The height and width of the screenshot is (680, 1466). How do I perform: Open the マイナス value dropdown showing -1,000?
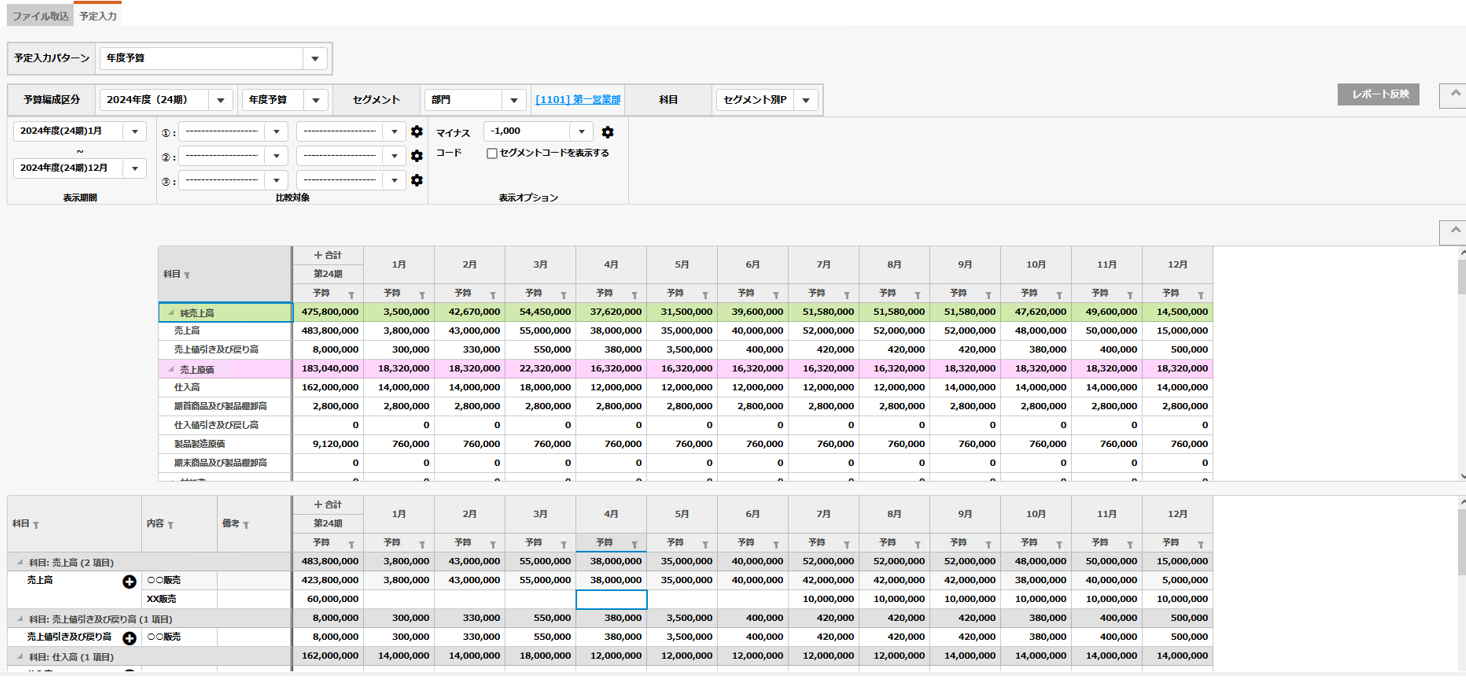pyautogui.click(x=581, y=131)
